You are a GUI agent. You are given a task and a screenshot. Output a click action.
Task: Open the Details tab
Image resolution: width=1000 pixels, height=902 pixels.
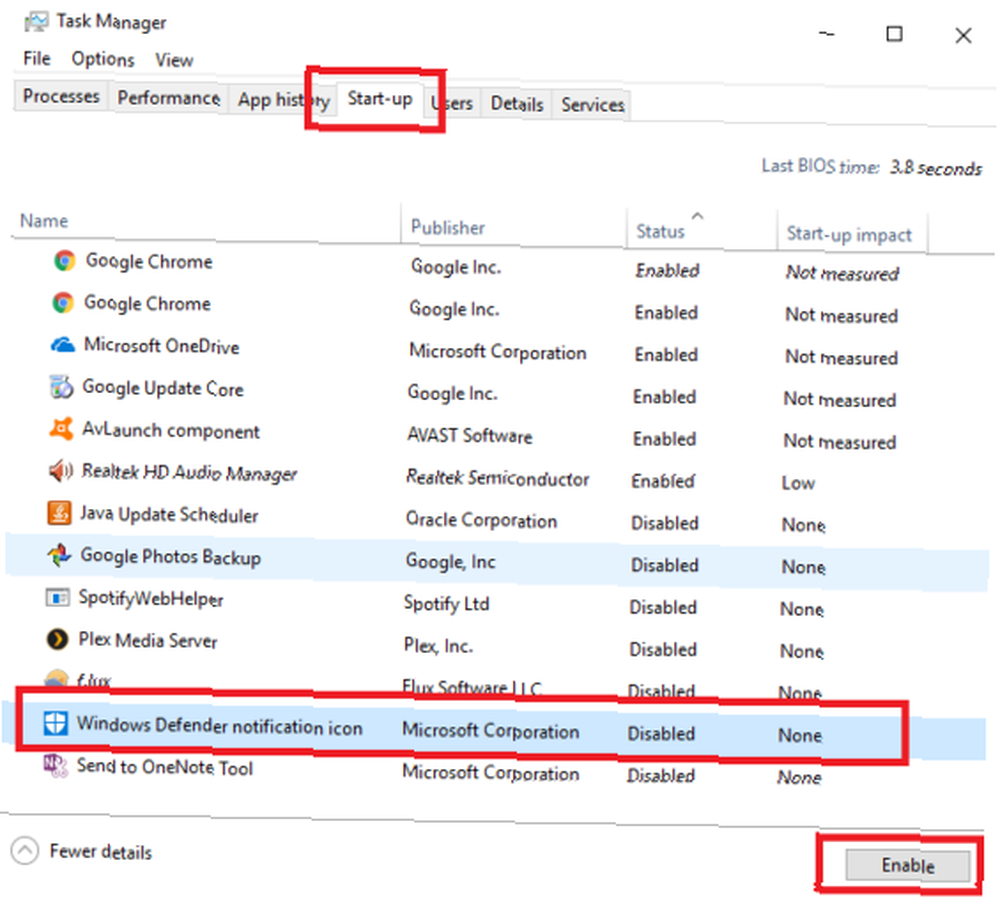(x=517, y=103)
